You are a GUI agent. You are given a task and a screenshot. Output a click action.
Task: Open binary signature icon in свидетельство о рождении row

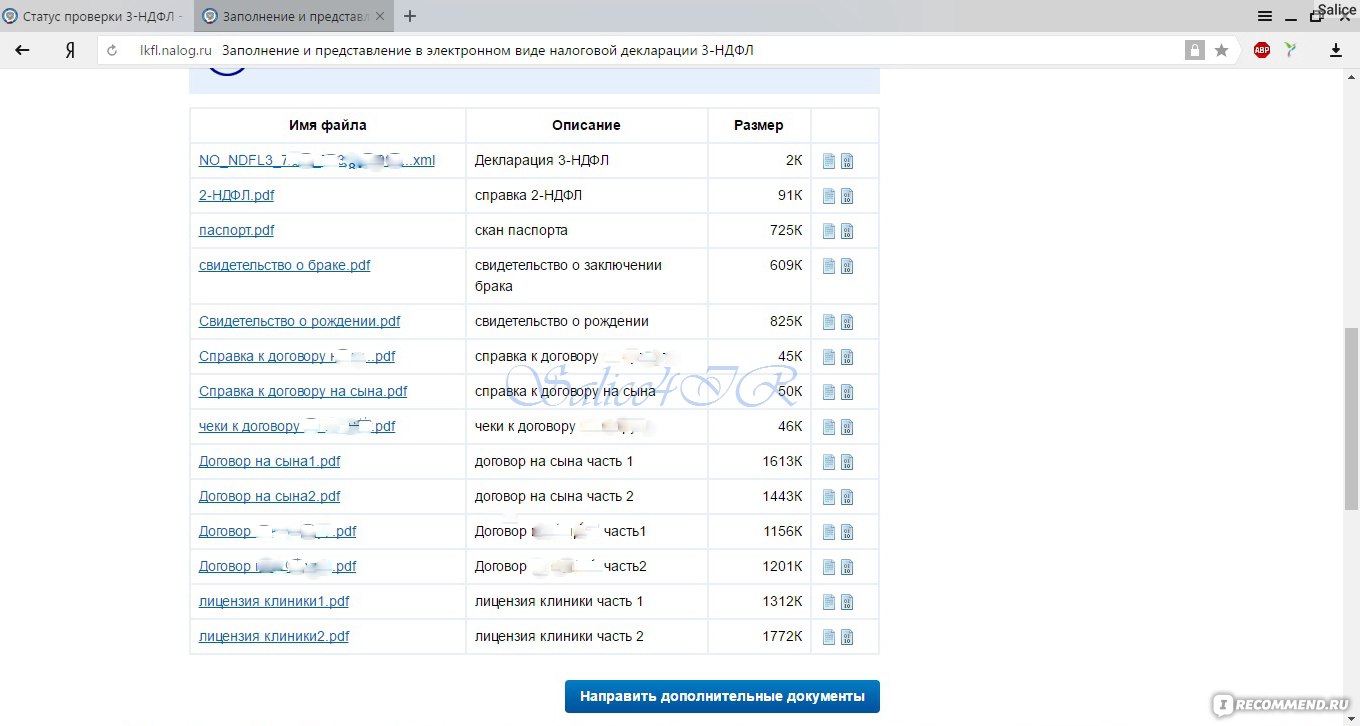[847, 322]
